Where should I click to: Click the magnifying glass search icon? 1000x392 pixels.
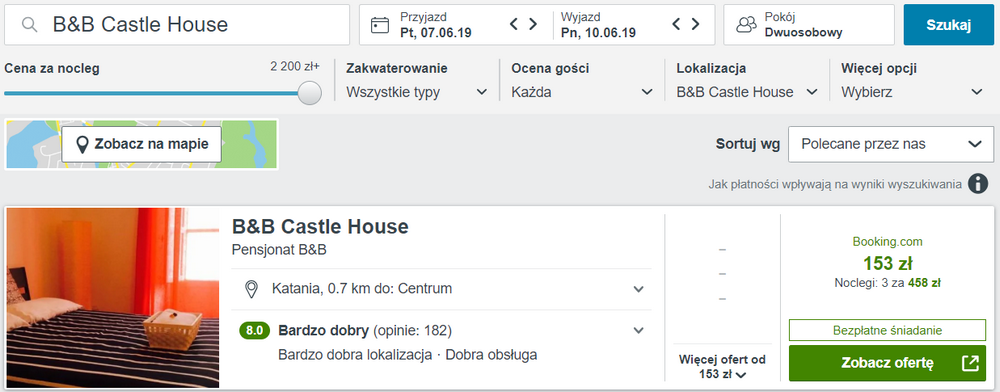[x=29, y=25]
